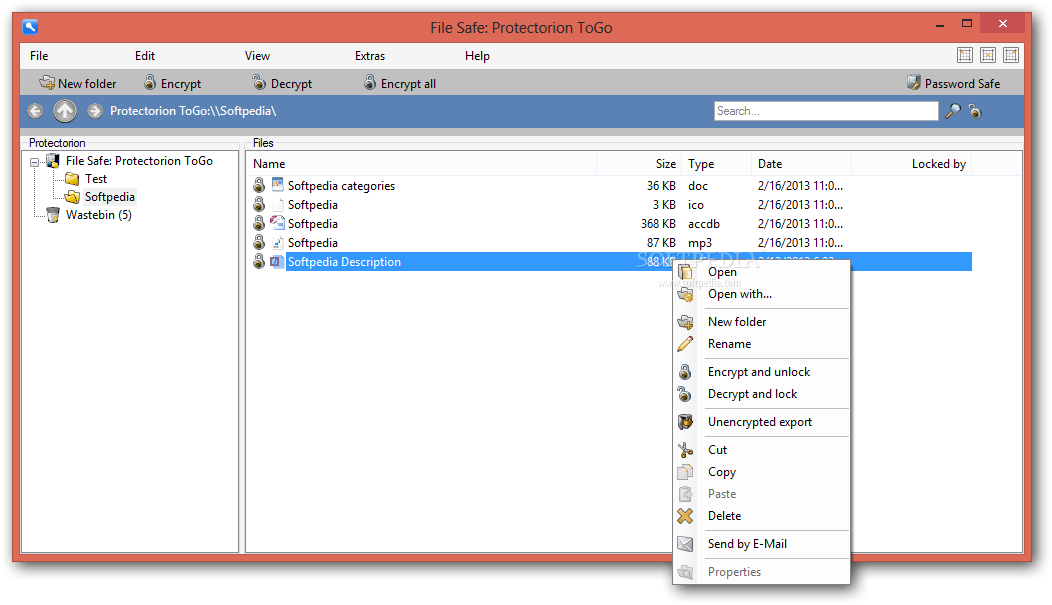Open the Help menu

pos(477,56)
